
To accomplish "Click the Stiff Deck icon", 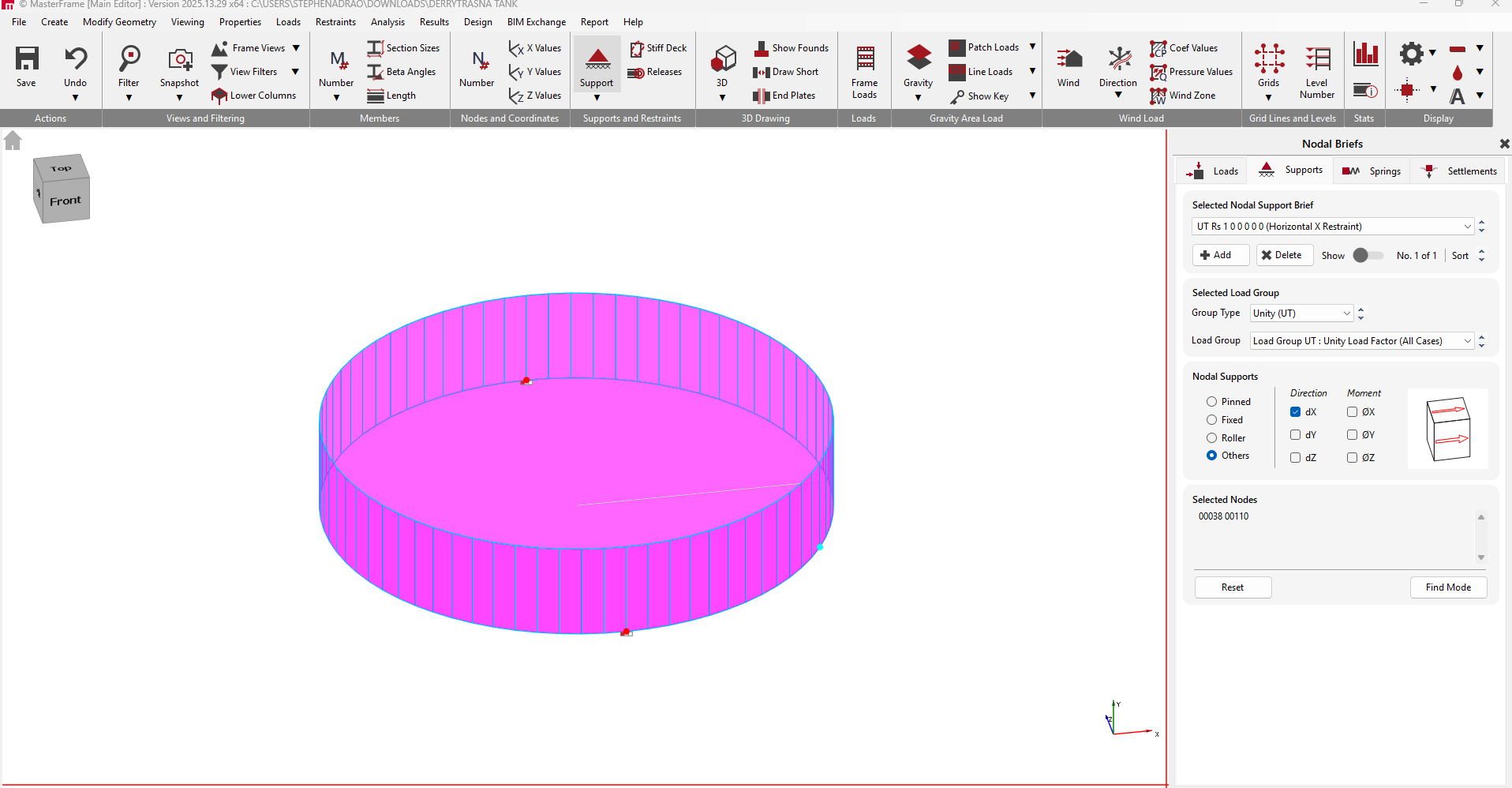I will pos(637,49).
